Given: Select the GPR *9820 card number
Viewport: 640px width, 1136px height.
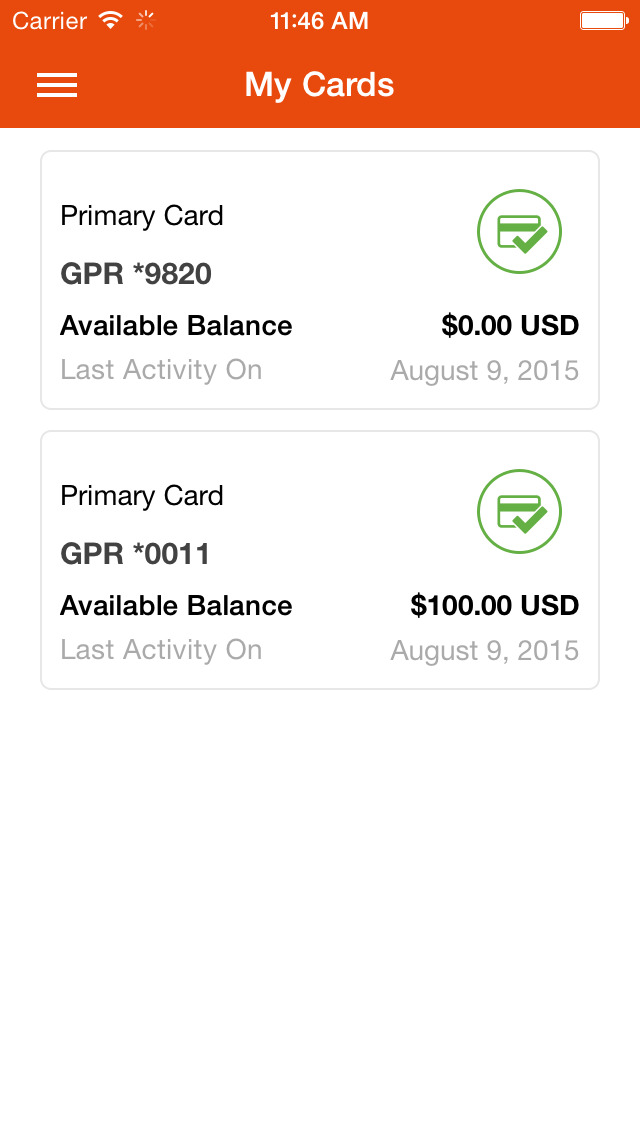Looking at the screenshot, I should [136, 274].
